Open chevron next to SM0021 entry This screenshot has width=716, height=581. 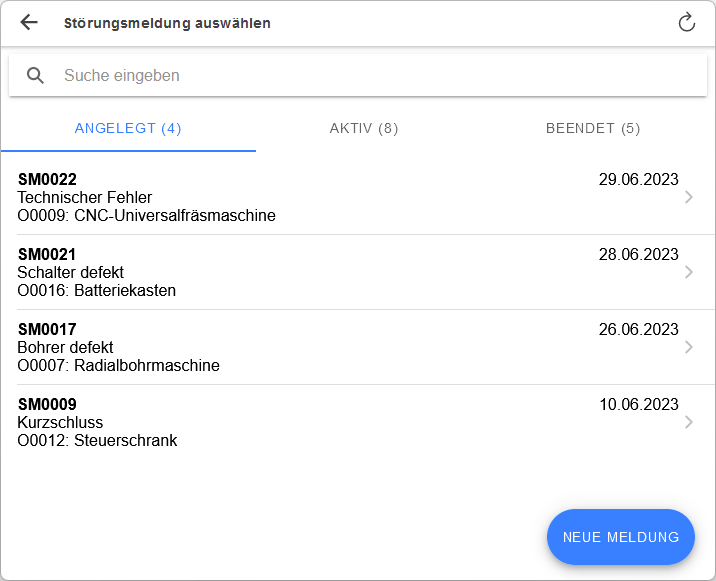click(x=688, y=272)
